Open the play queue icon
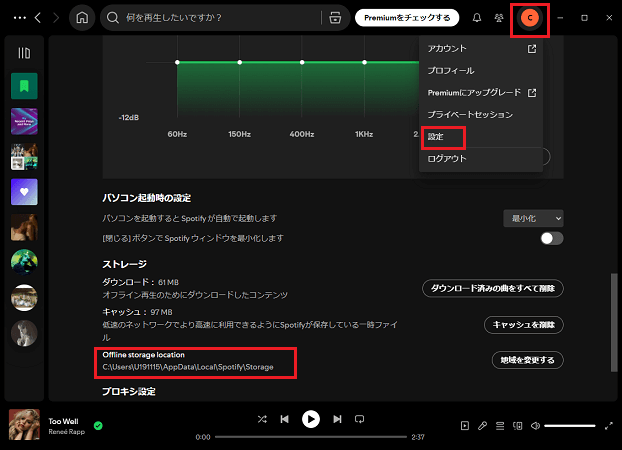 click(x=500, y=426)
